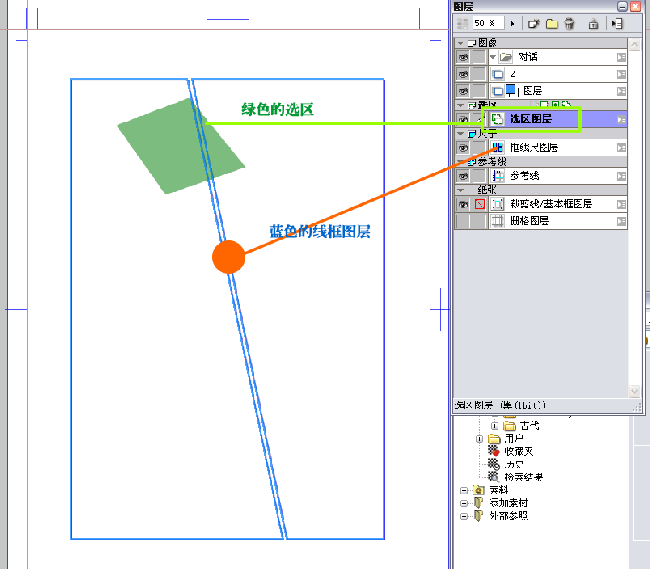
Task: Select 外部参照 in materials tree
Action: [509, 516]
